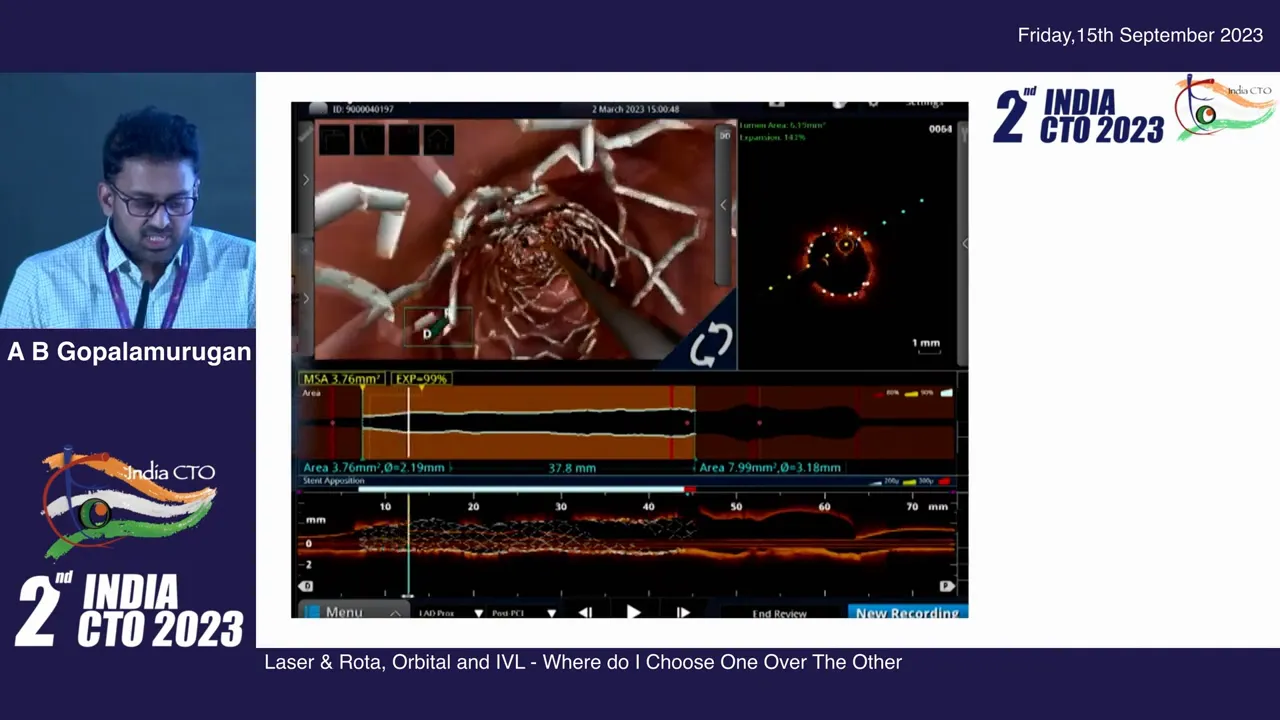Expand the Post PCI procedure dropdown
This screenshot has height=720, width=1280.
551,613
